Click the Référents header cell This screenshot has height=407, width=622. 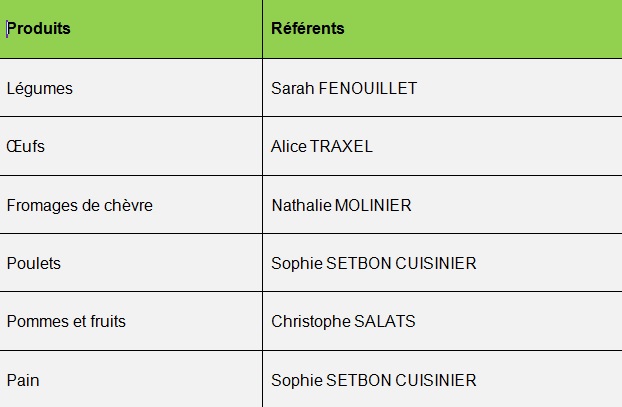click(x=442, y=29)
